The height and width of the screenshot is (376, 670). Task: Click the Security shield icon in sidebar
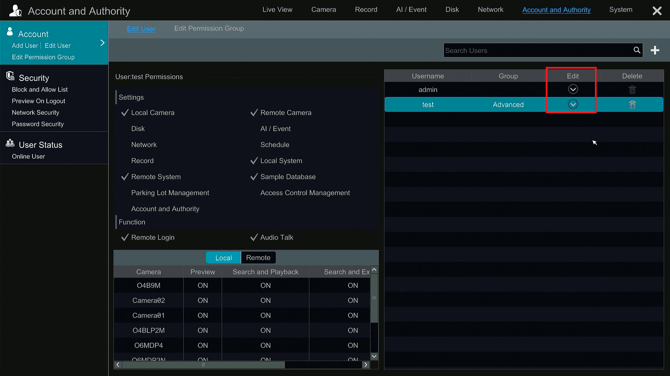point(10,76)
